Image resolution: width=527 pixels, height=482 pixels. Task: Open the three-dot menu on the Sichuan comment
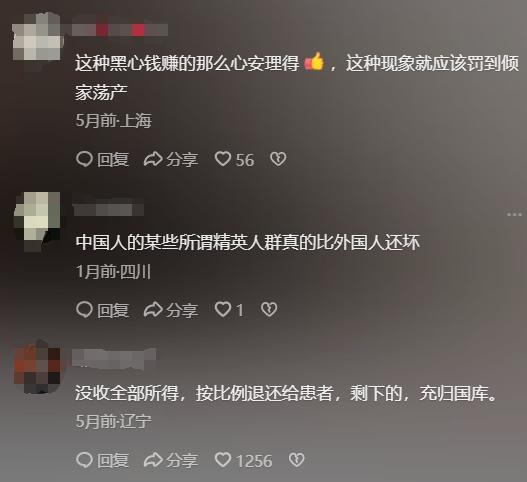click(x=514, y=214)
